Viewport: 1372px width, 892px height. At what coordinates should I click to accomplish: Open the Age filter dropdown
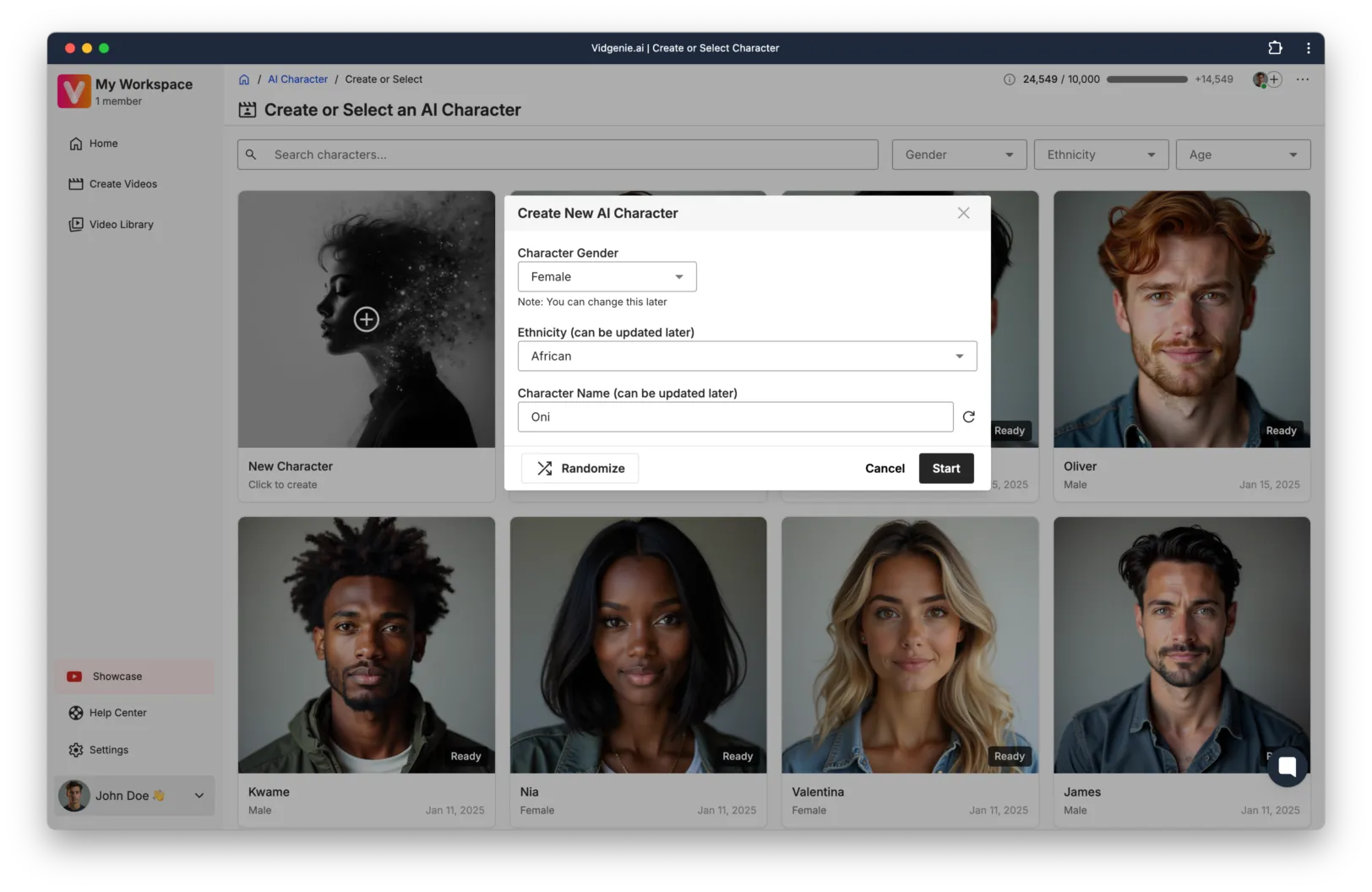coord(1243,155)
